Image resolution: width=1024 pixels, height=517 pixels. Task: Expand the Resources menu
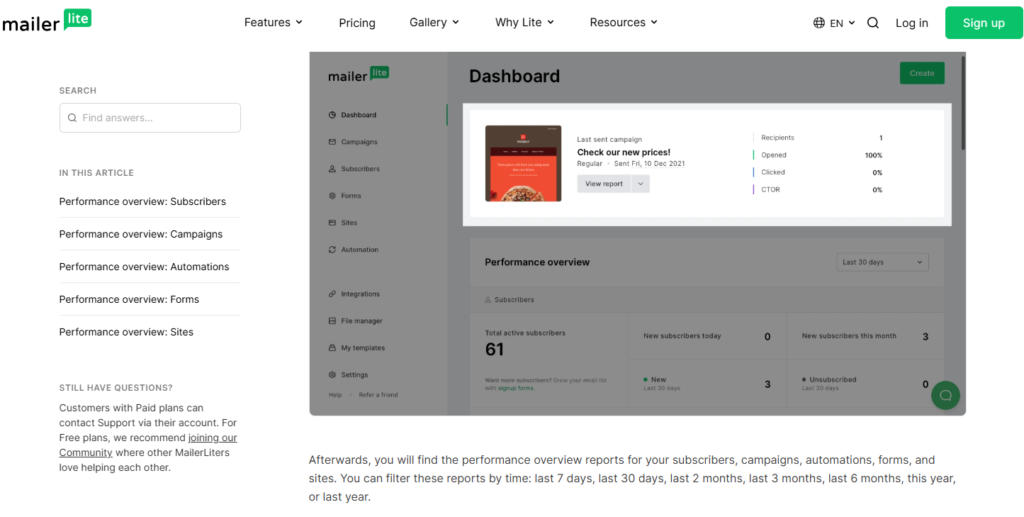[x=623, y=22]
